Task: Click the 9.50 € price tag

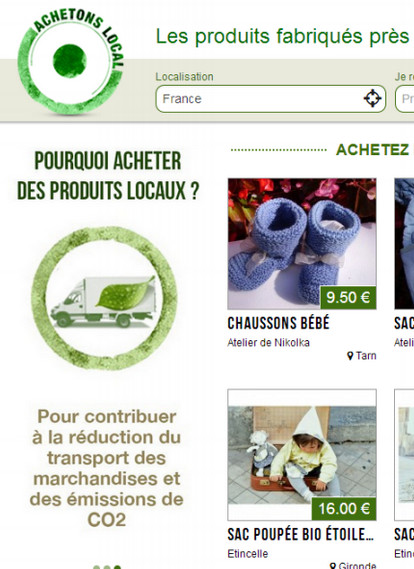Action: (348, 298)
